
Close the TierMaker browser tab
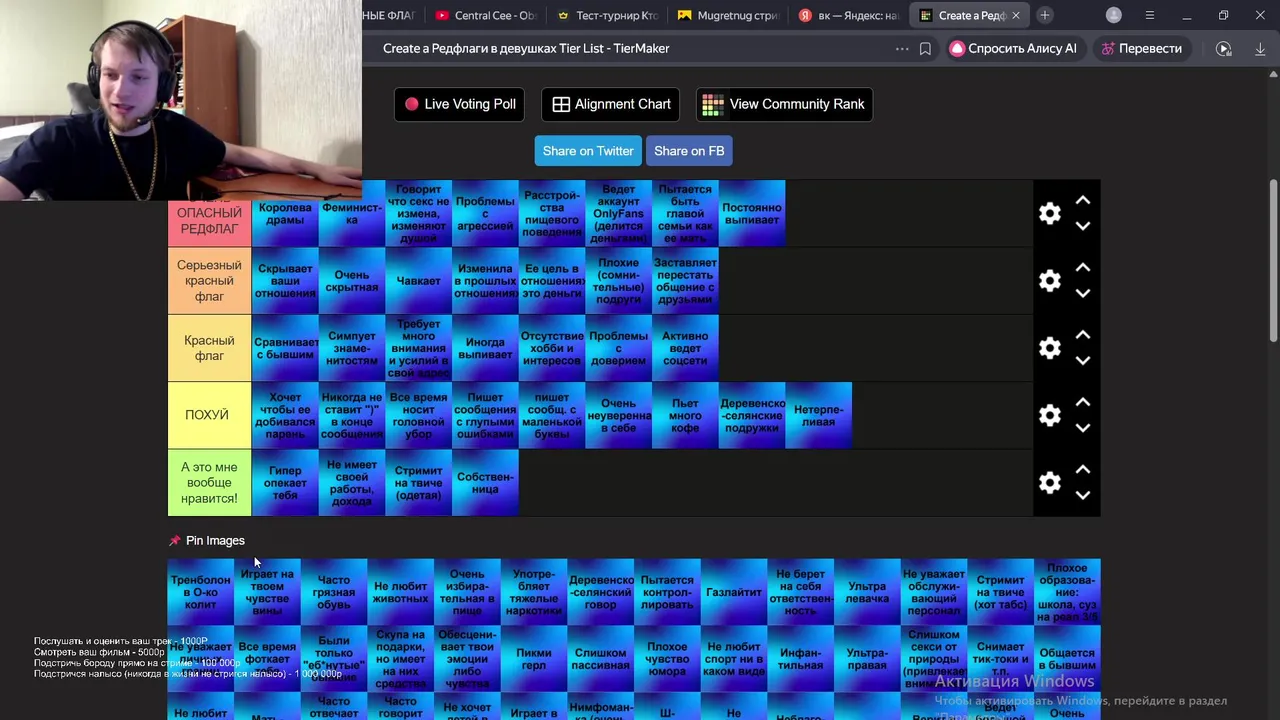pos(1016,15)
